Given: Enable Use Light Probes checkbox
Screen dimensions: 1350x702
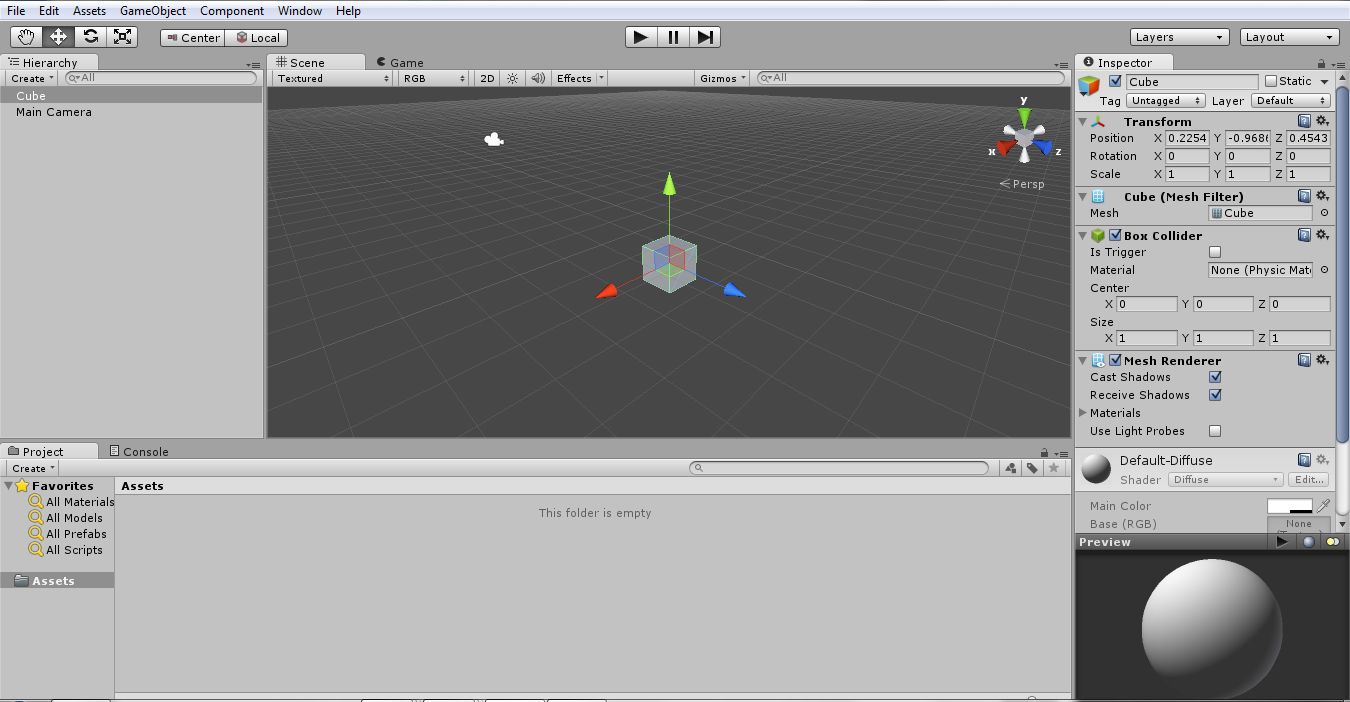Looking at the screenshot, I should tap(1215, 431).
